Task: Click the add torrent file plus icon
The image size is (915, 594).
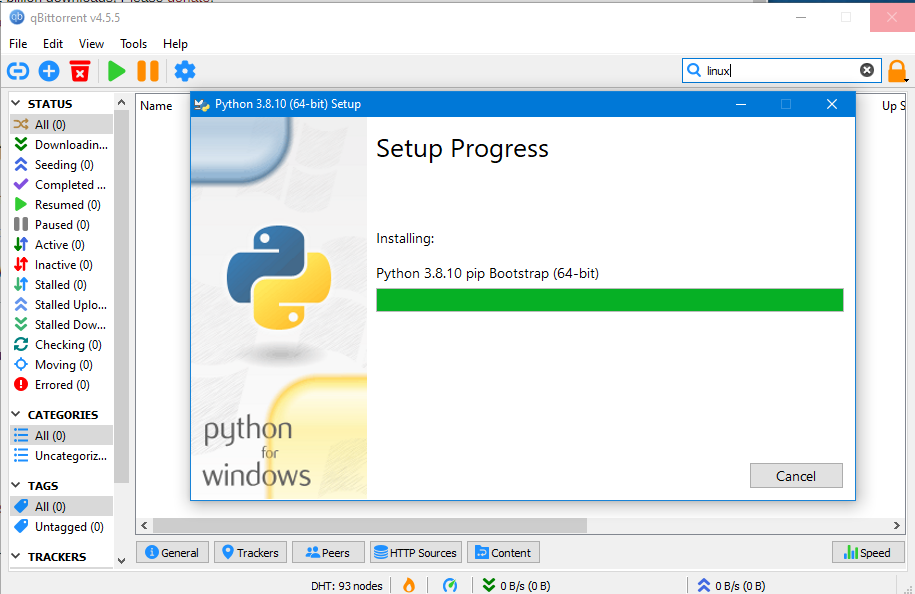Action: click(x=49, y=71)
